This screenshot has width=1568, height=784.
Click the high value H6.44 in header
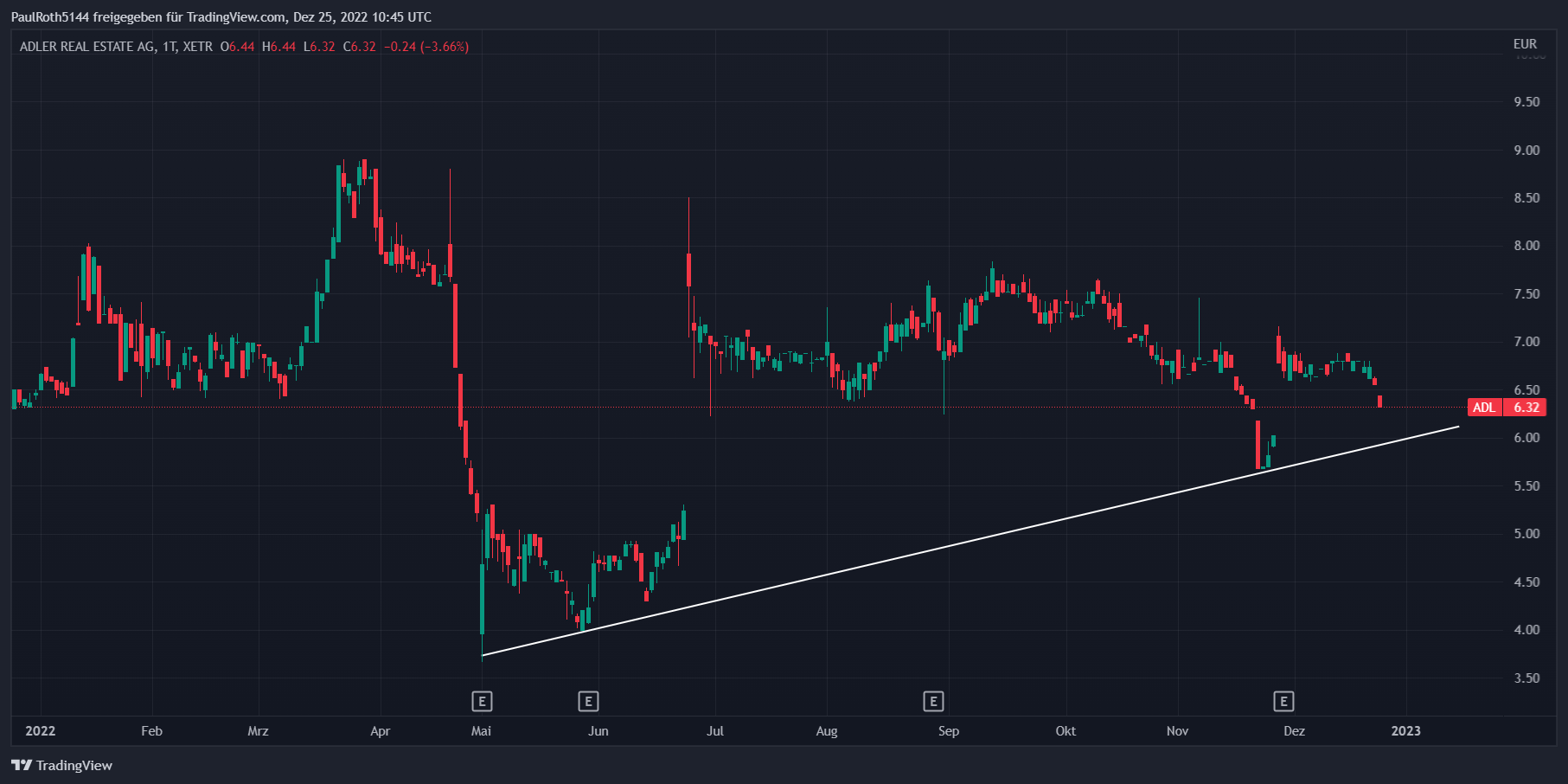pos(278,47)
